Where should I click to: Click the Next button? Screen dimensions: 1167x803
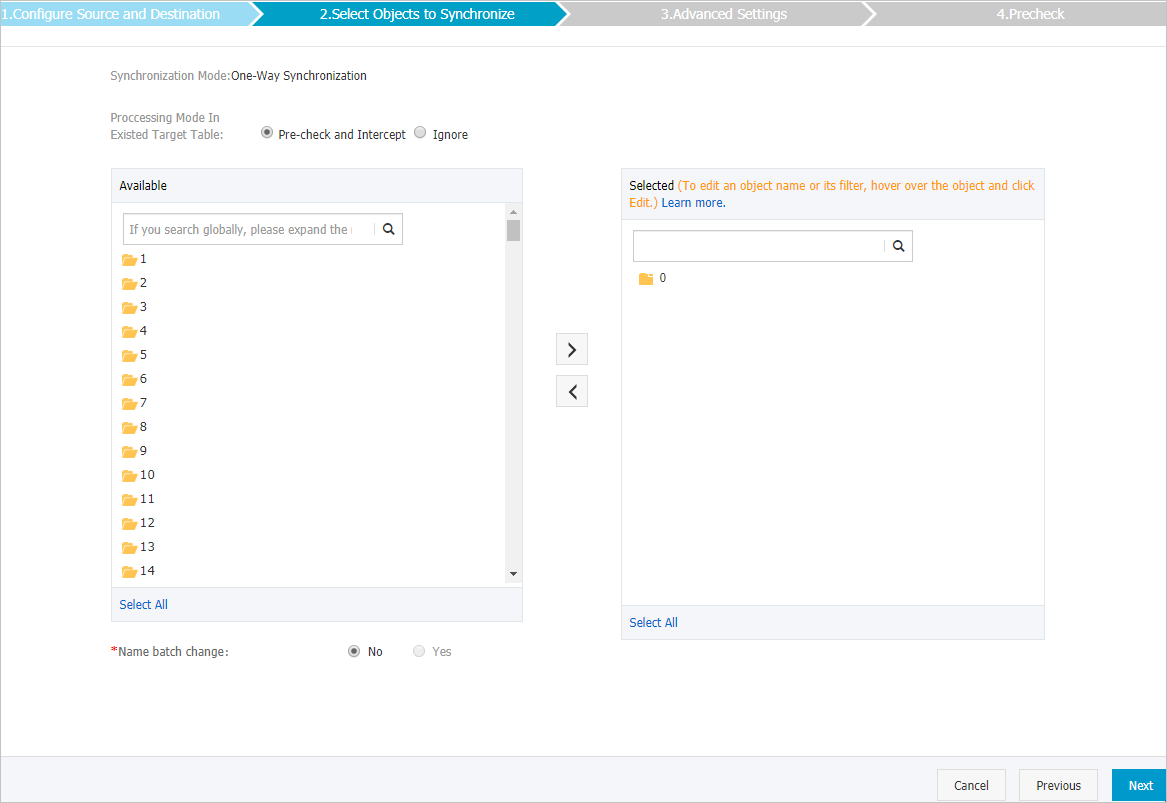point(1139,785)
